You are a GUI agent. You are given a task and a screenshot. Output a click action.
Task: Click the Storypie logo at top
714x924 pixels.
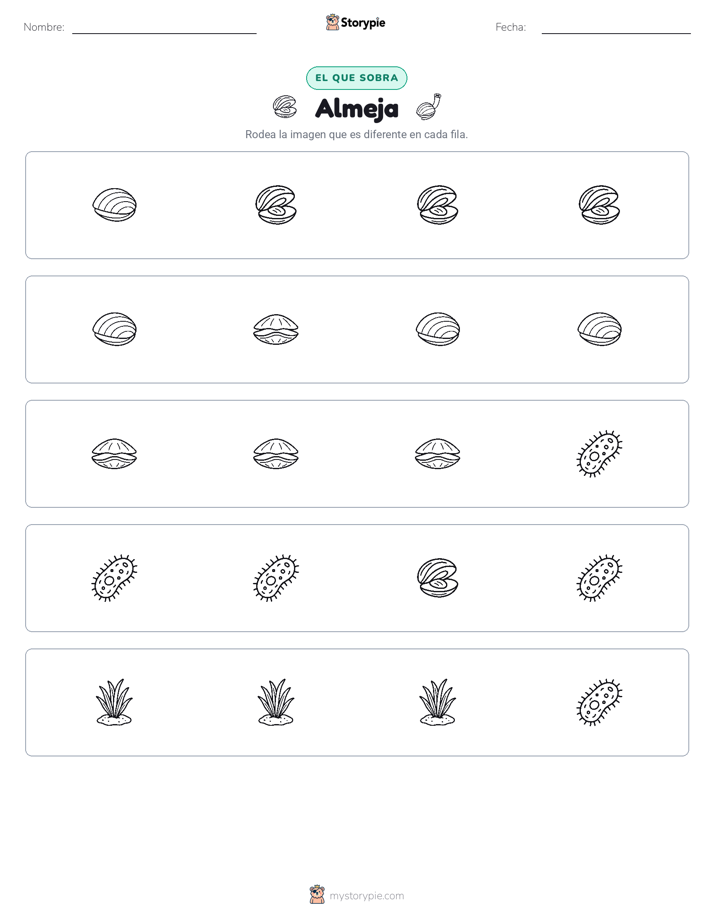tap(355, 23)
